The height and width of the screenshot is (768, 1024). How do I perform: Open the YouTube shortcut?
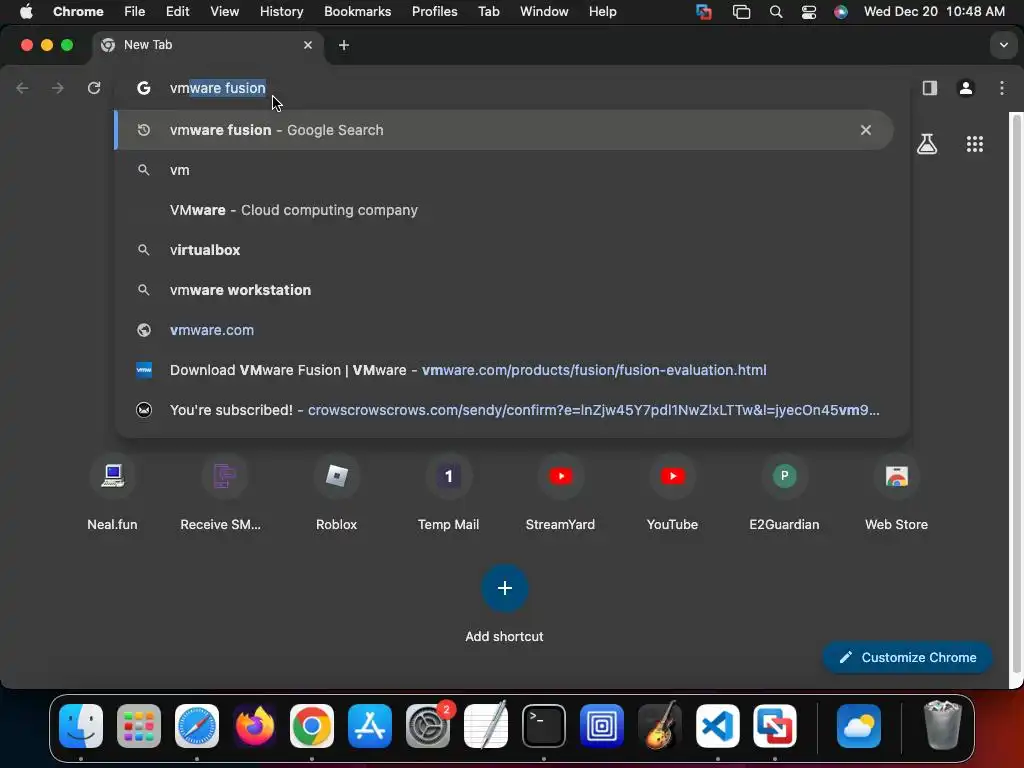[x=672, y=493]
